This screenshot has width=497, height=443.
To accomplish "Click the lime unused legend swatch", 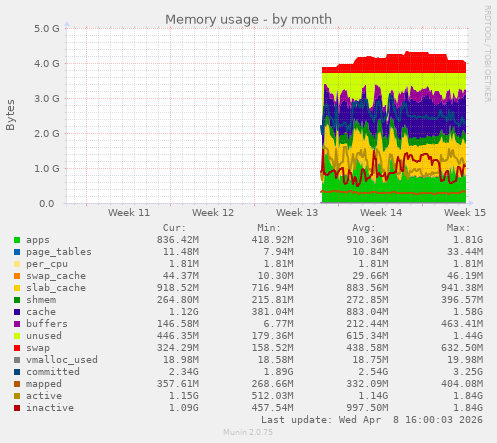I will click(x=17, y=336).
